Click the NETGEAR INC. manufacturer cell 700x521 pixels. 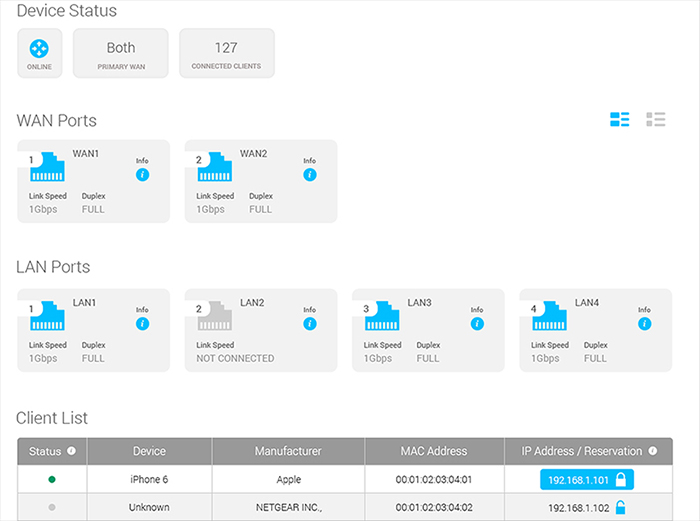pyautogui.click(x=288, y=508)
